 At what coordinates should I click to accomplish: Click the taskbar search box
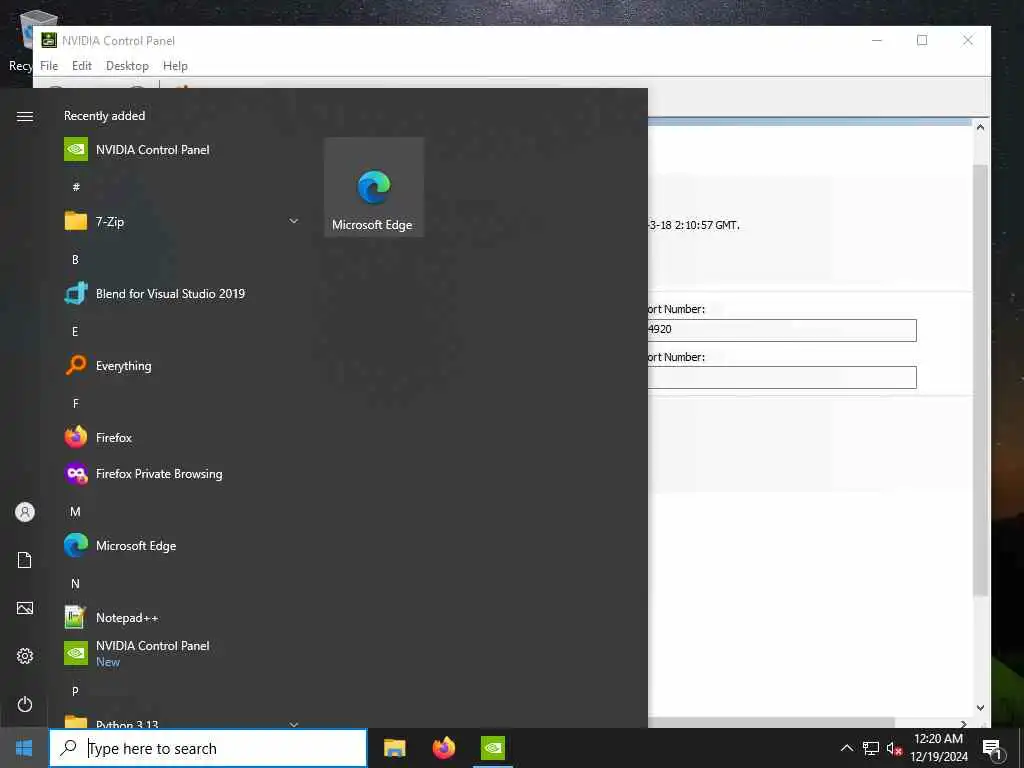coord(208,748)
